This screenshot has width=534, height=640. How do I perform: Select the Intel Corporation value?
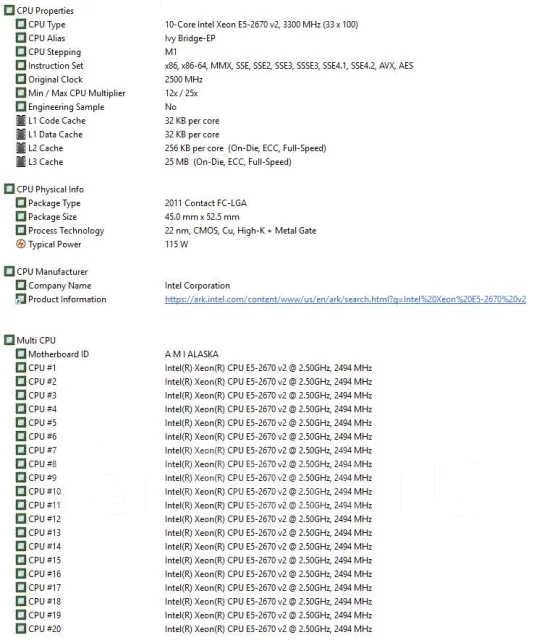(x=198, y=285)
